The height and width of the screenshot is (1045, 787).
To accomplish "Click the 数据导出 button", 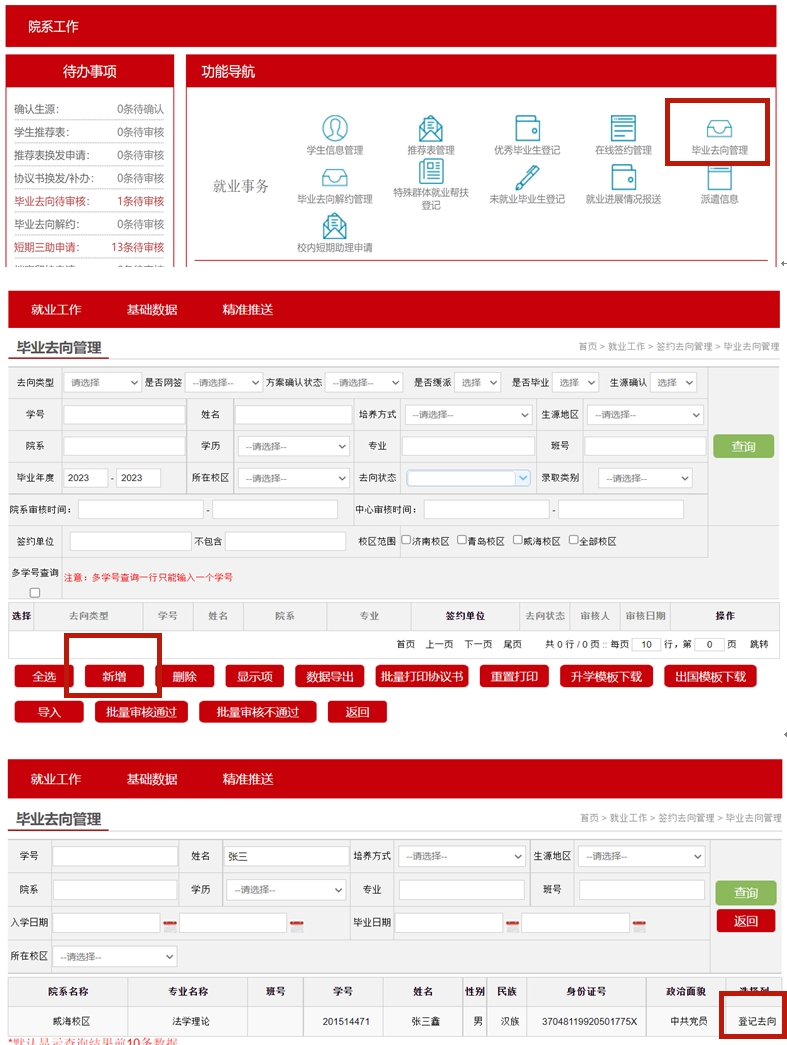I will 329,676.
